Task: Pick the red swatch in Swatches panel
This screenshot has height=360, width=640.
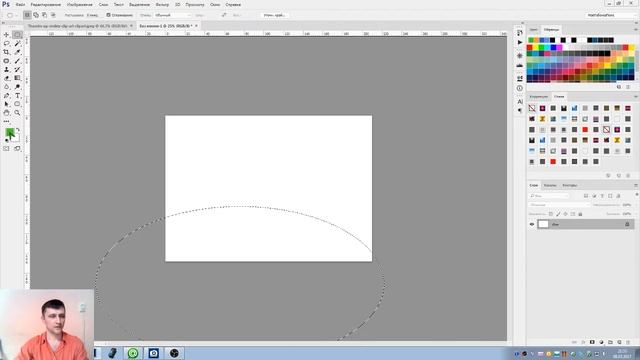Action: [x=530, y=48]
